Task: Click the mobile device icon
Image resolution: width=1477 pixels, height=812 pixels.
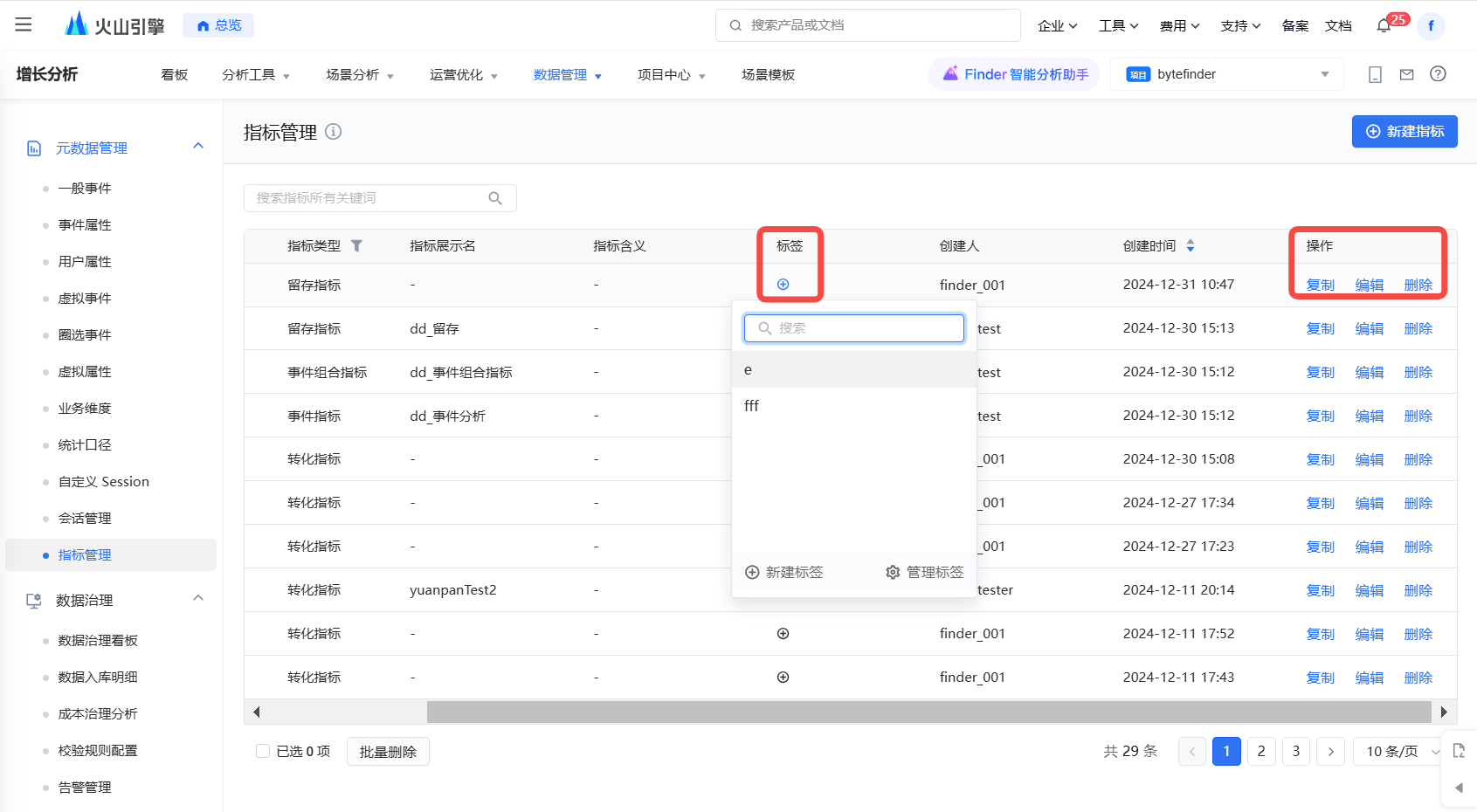Action: click(x=1375, y=74)
